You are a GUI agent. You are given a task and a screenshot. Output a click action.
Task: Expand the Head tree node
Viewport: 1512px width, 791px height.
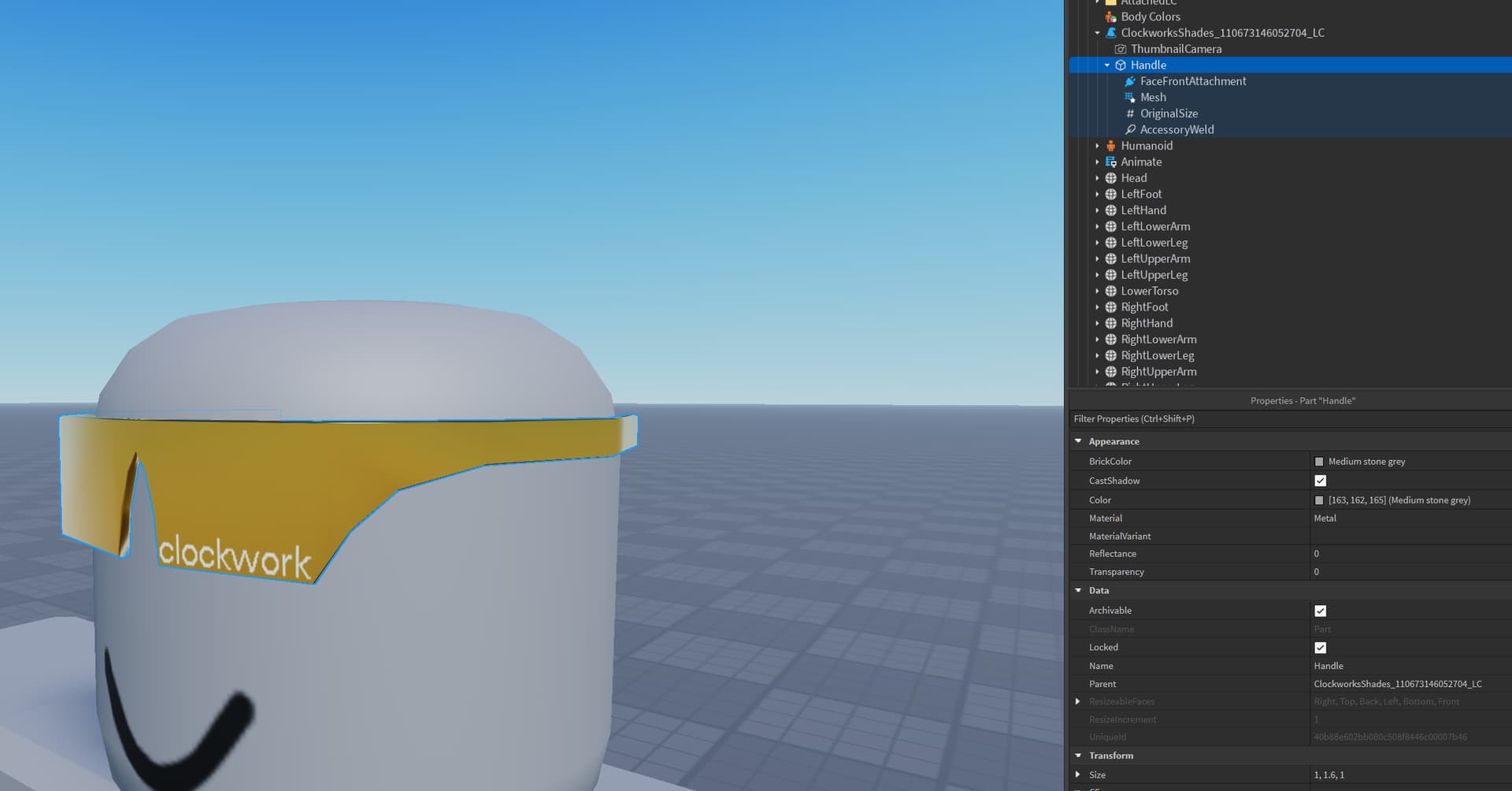[1097, 178]
